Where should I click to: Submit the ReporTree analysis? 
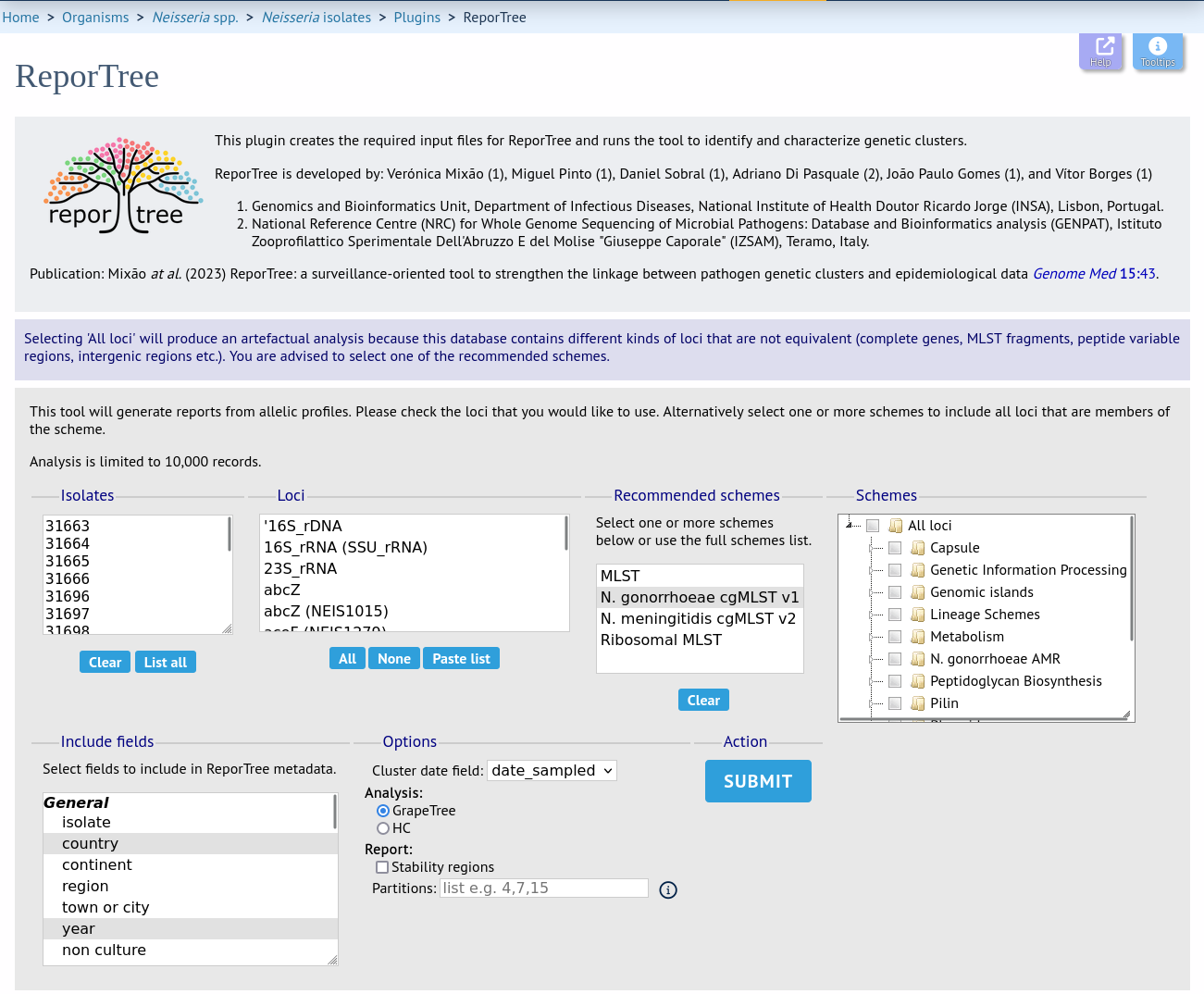click(x=758, y=781)
